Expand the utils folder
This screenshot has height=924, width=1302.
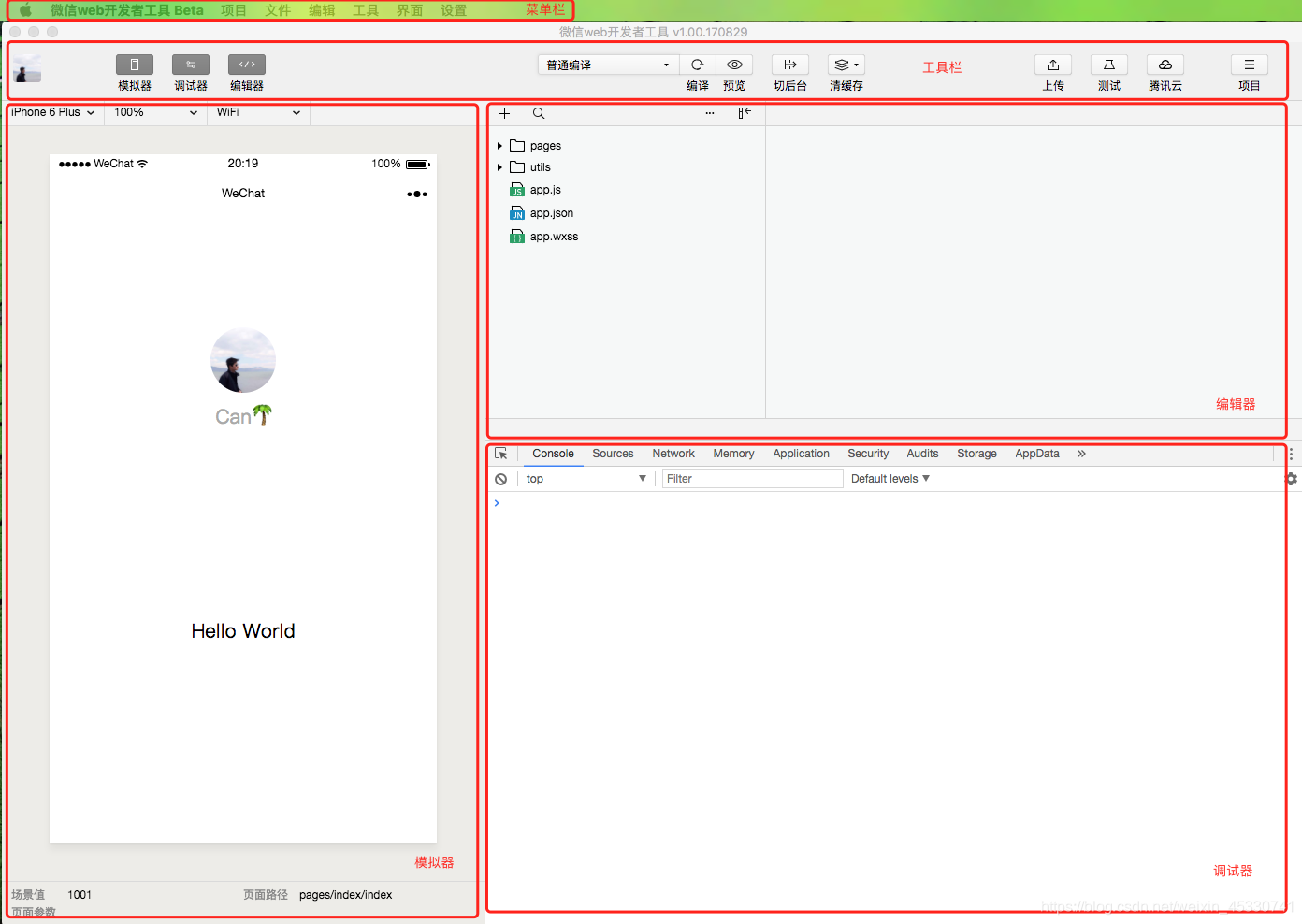(x=499, y=167)
